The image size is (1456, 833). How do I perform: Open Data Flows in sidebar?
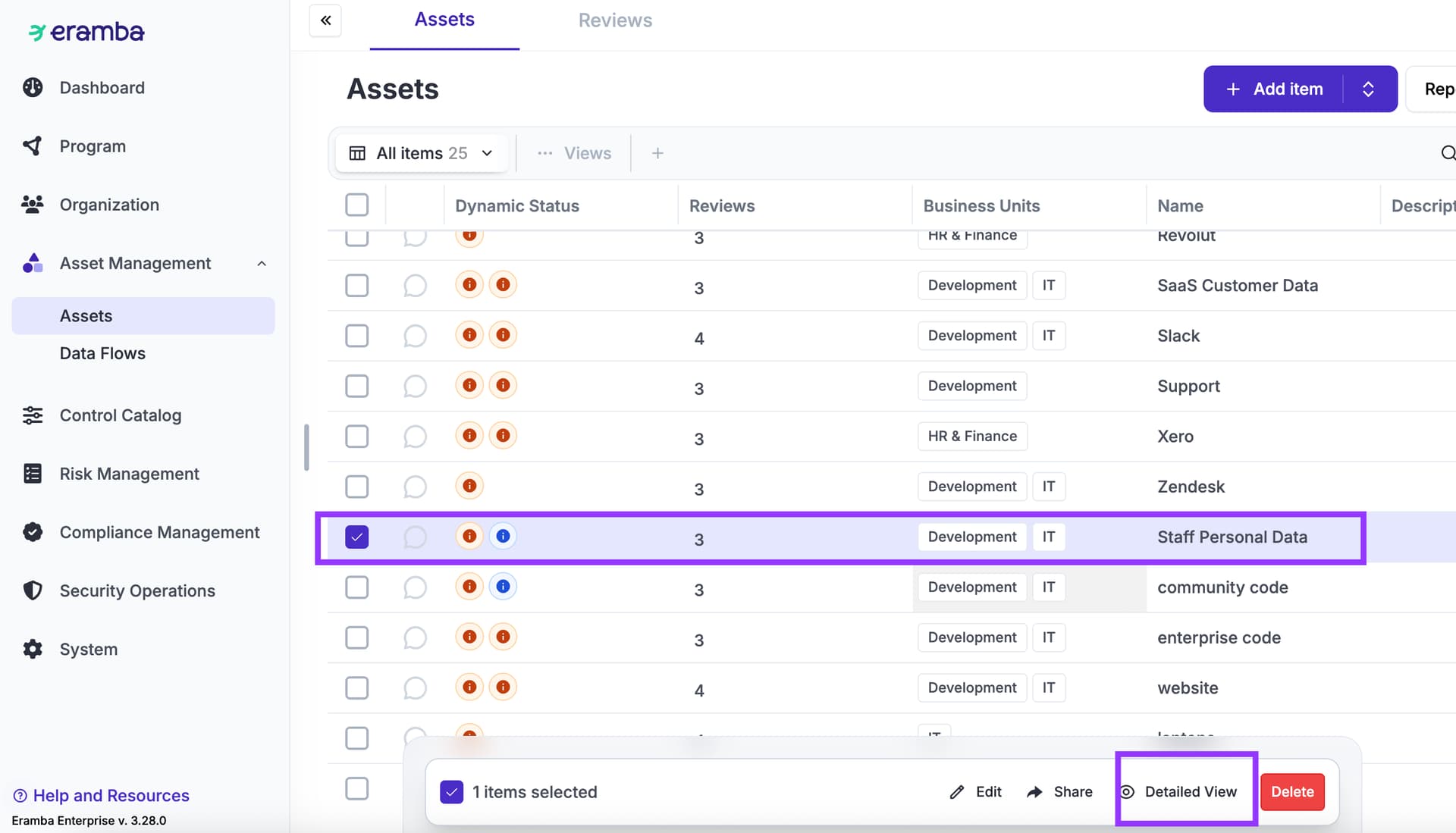(x=102, y=353)
